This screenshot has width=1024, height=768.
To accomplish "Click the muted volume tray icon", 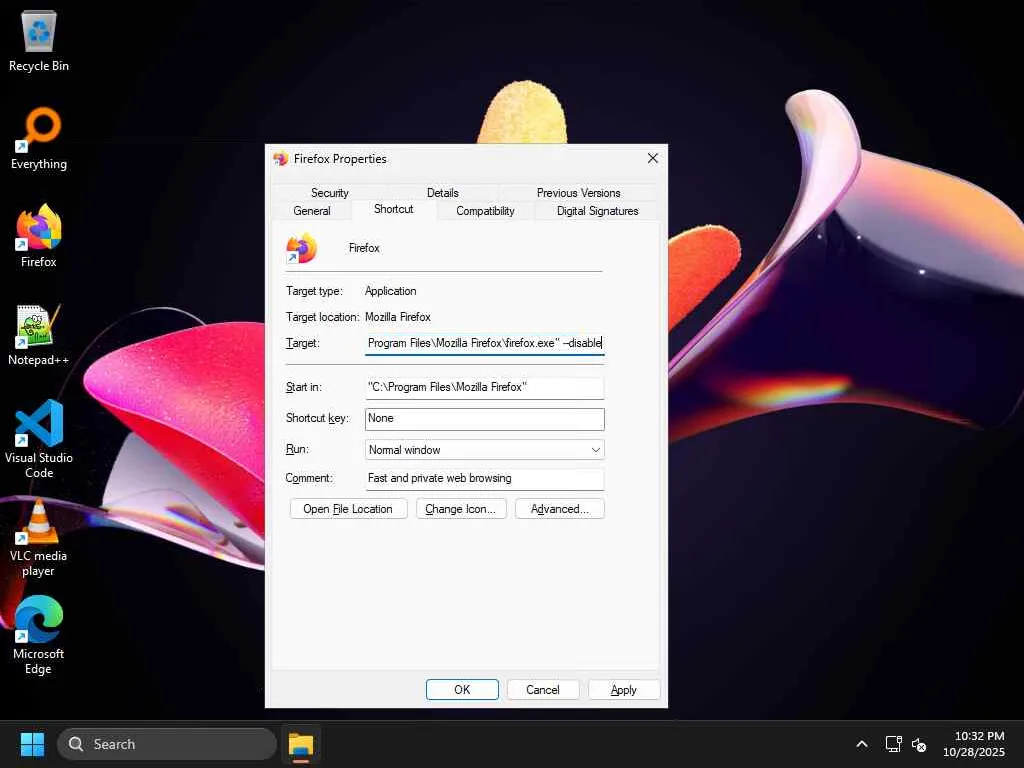I will pyautogui.click(x=919, y=744).
